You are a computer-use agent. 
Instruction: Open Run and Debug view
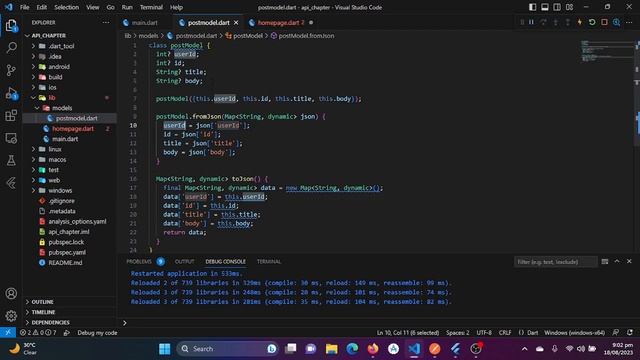pyautogui.click(x=11, y=93)
